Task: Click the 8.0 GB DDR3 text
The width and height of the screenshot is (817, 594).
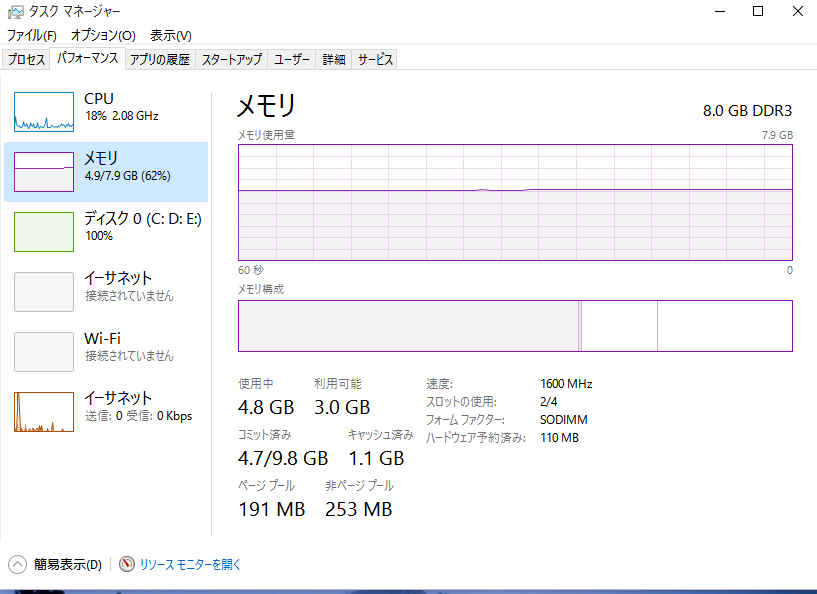Action: [747, 110]
